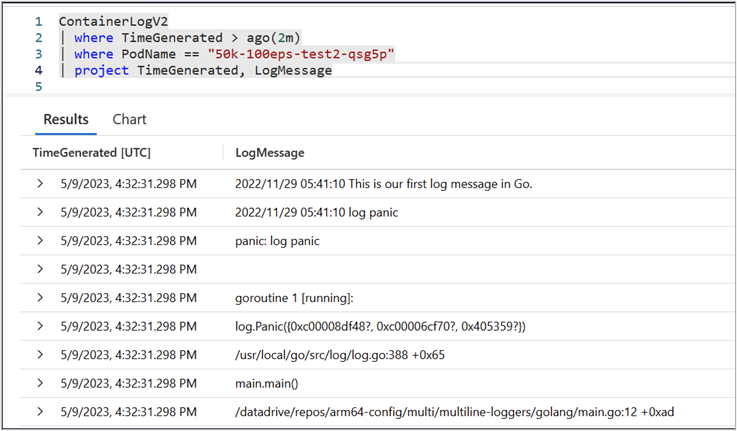
Task: Select cell 'This is our first log message in Go.'
Action: point(384,184)
